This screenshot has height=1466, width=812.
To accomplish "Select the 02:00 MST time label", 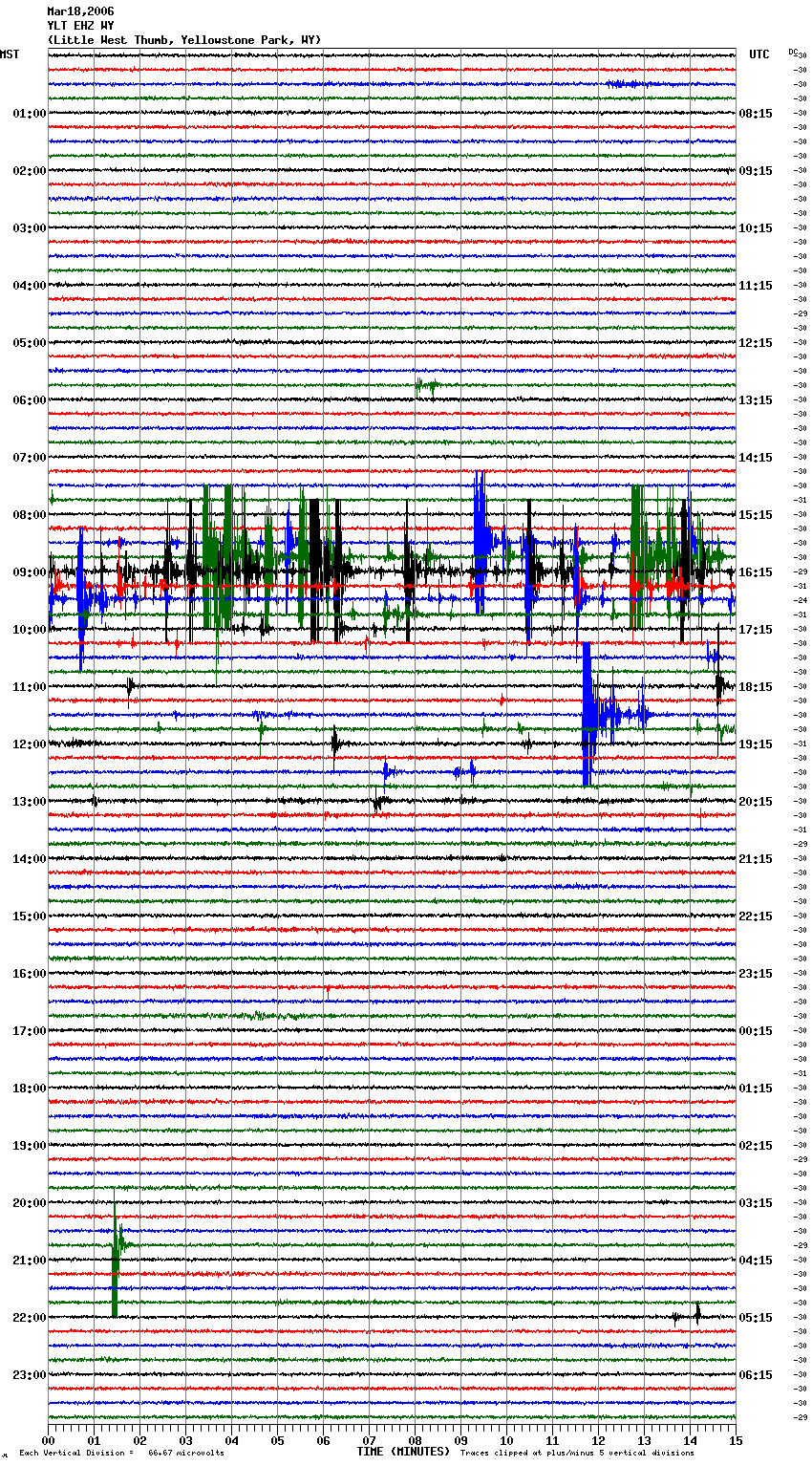I will point(30,171).
